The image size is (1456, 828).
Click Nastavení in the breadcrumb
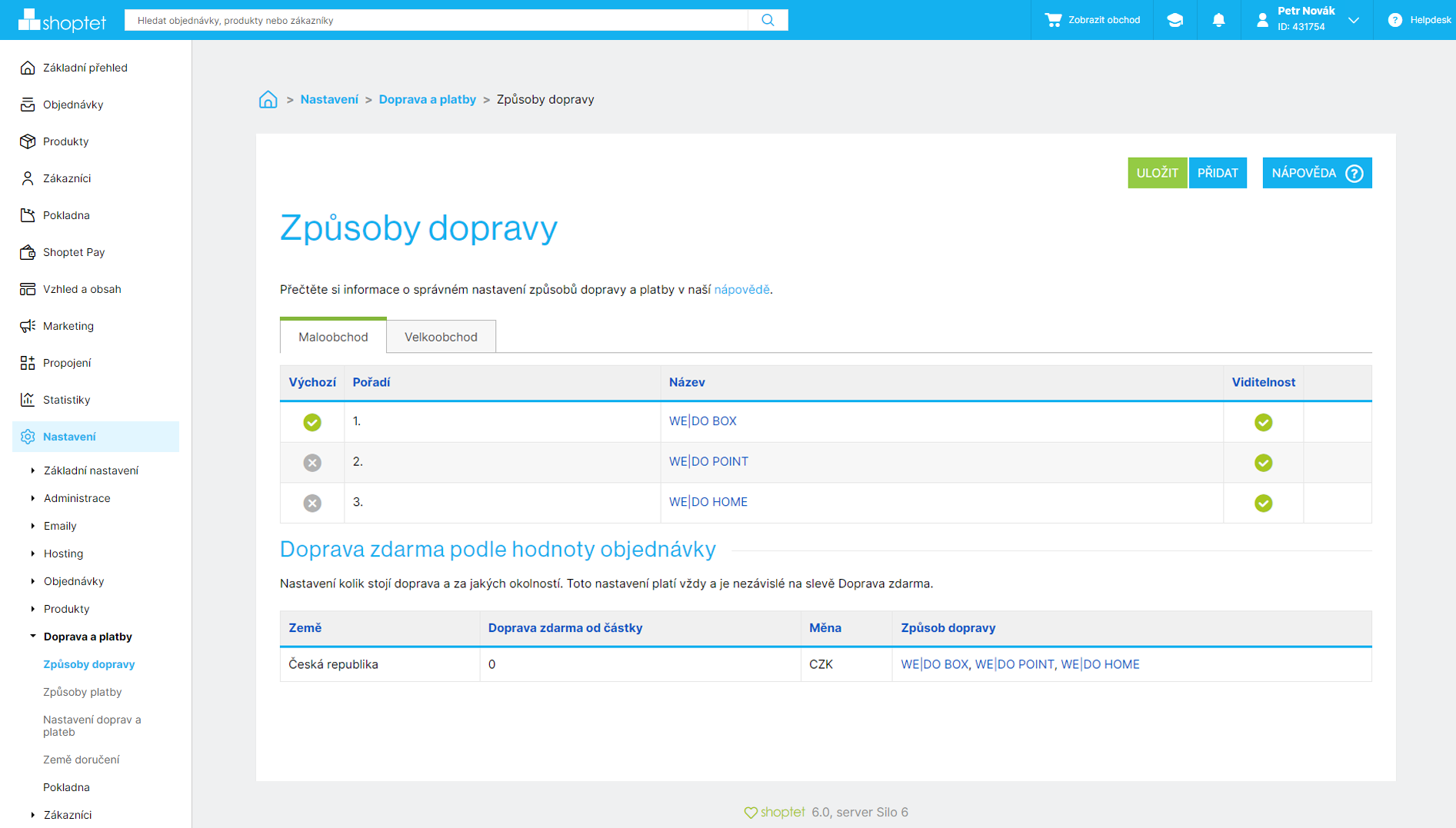pos(329,99)
